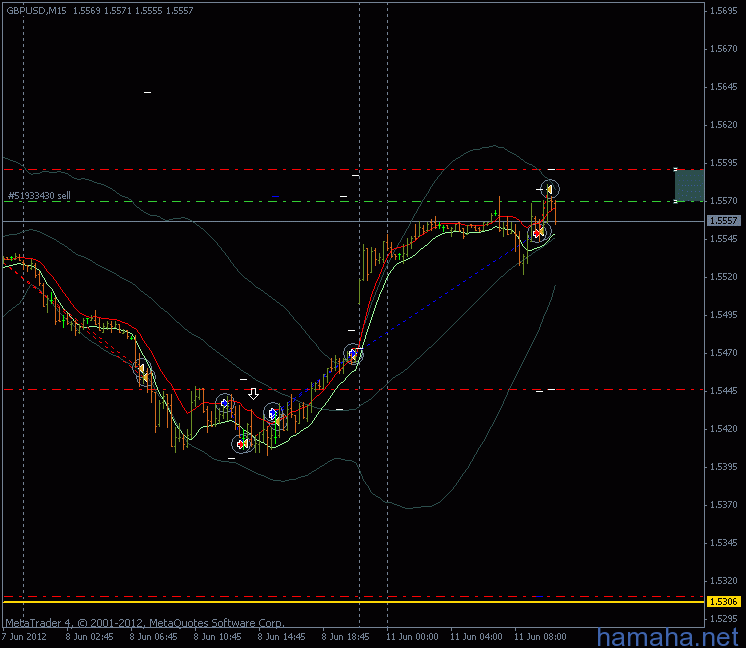Click the 11 Jun 00:00 time label

(412, 637)
